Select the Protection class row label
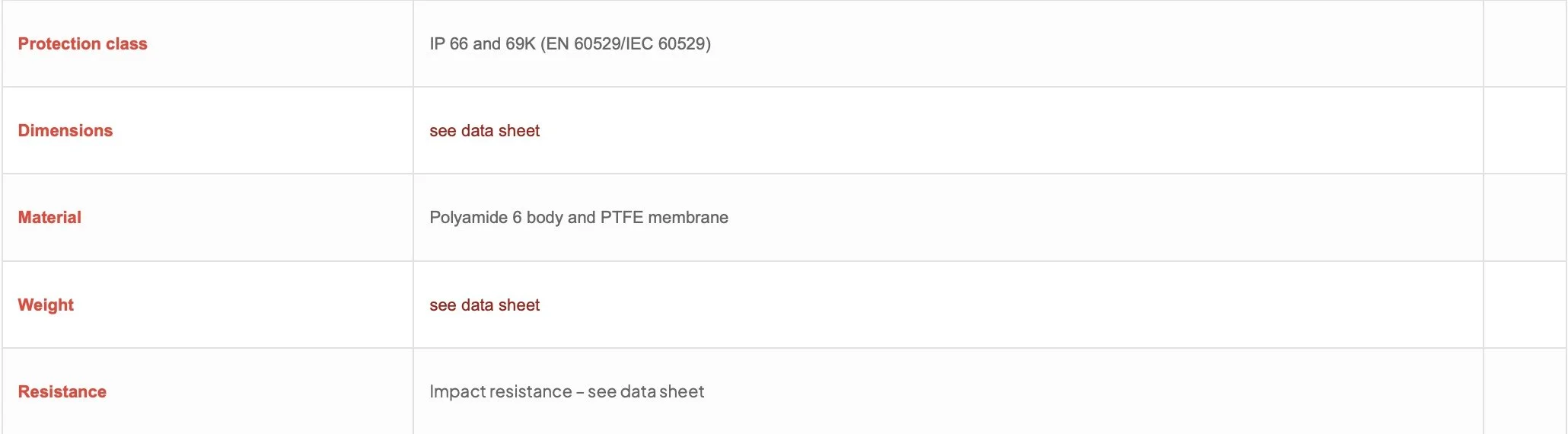1568x434 pixels. click(x=82, y=44)
